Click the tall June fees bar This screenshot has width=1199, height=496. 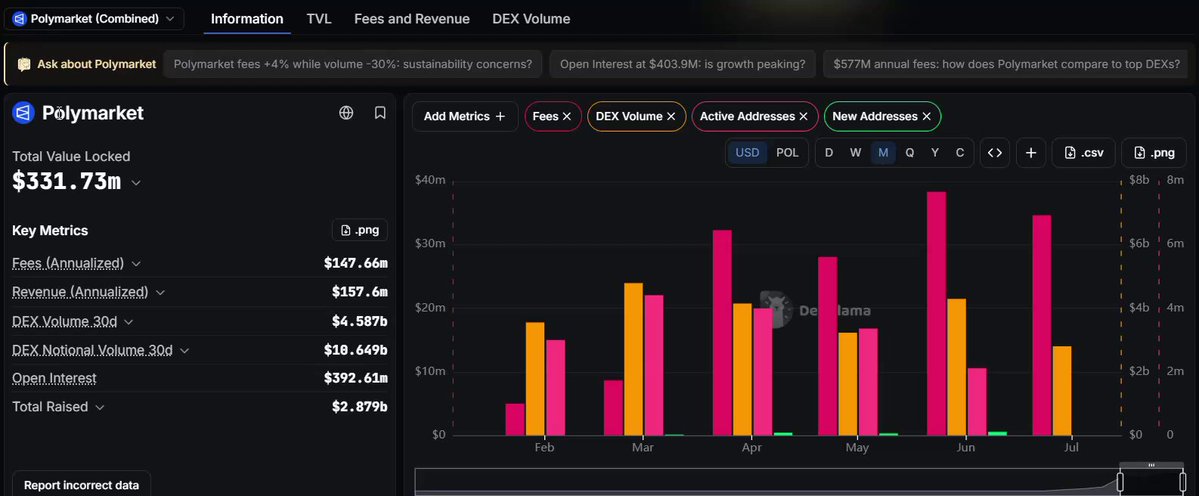point(937,313)
